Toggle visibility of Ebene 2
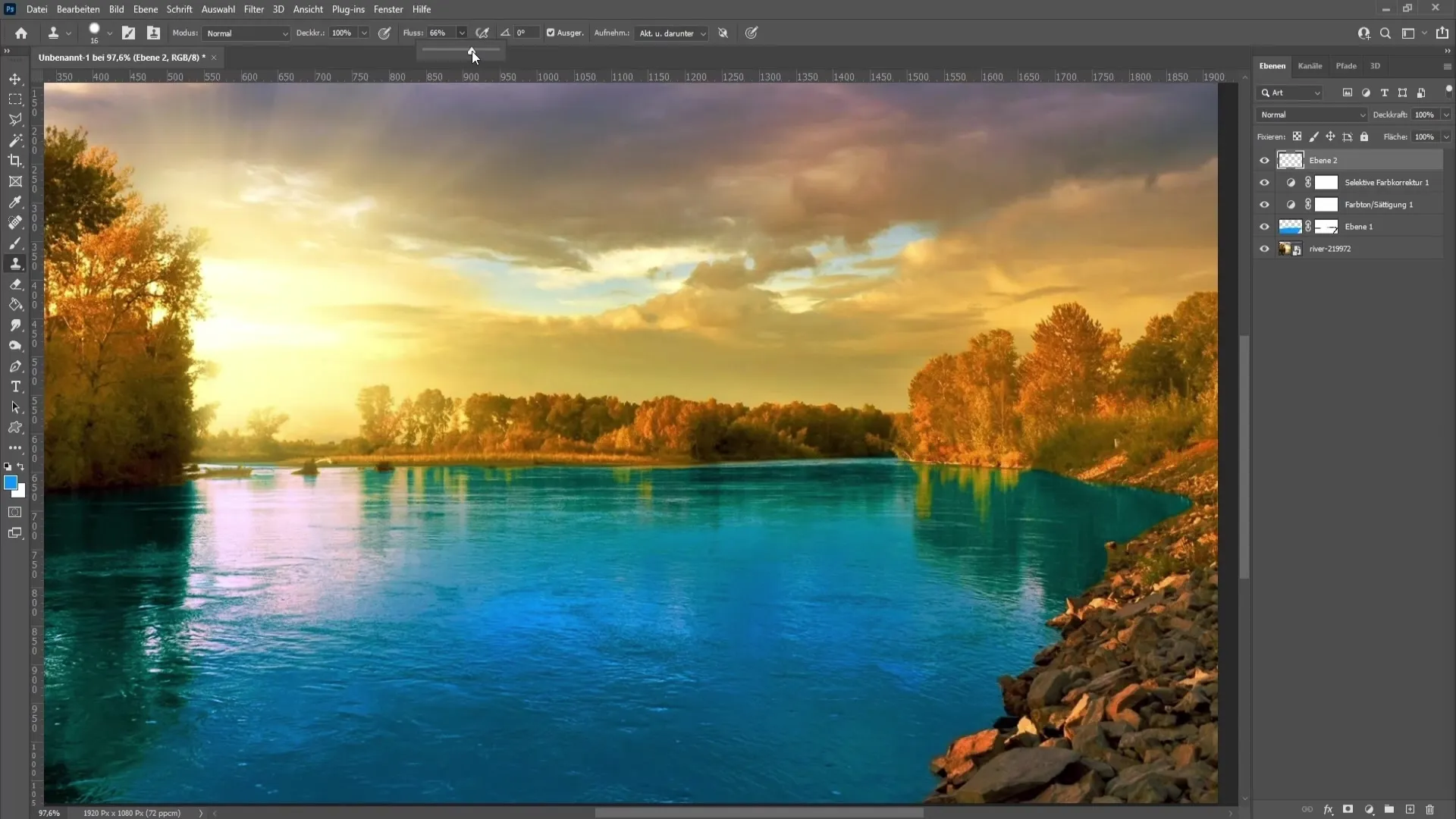The height and width of the screenshot is (819, 1456). 1264,160
